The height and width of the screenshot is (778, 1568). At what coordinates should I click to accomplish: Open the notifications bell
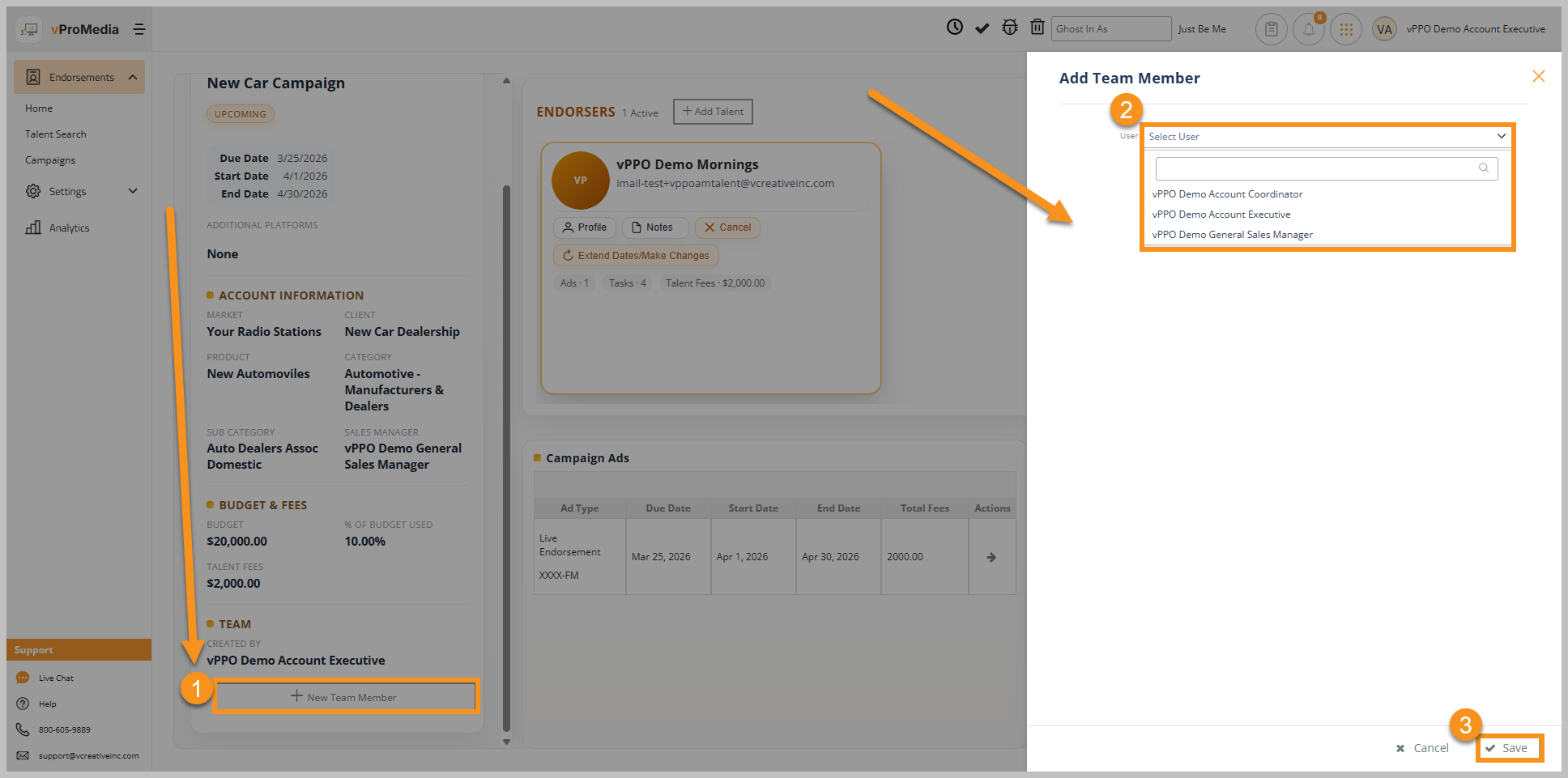(x=1308, y=30)
